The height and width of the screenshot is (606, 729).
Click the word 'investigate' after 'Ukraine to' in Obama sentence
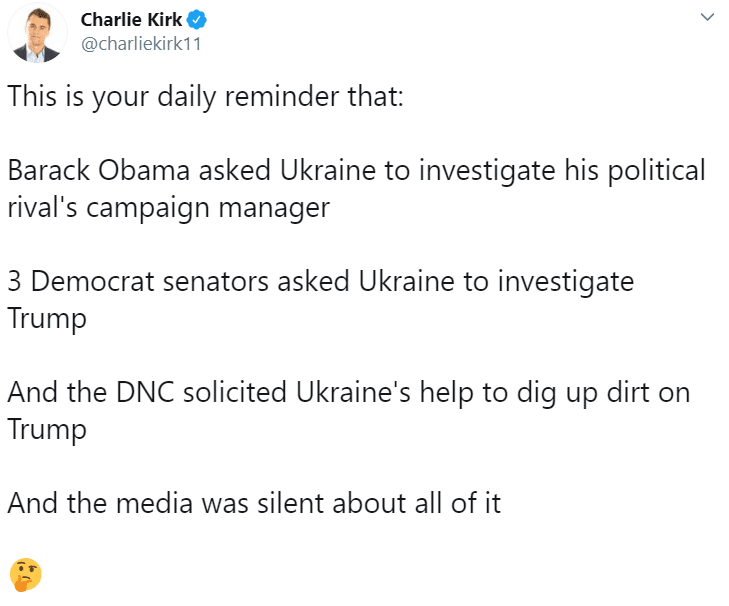pyautogui.click(x=487, y=172)
